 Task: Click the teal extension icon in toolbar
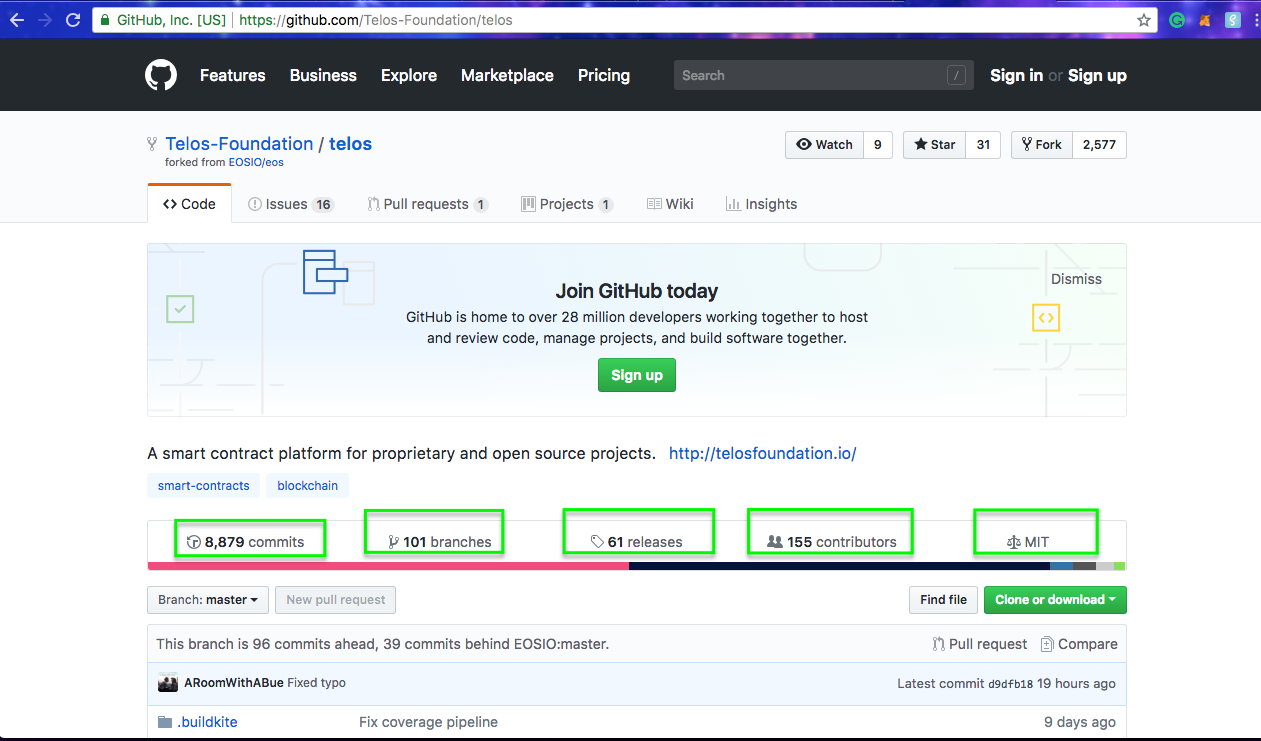pyautogui.click(x=1233, y=20)
